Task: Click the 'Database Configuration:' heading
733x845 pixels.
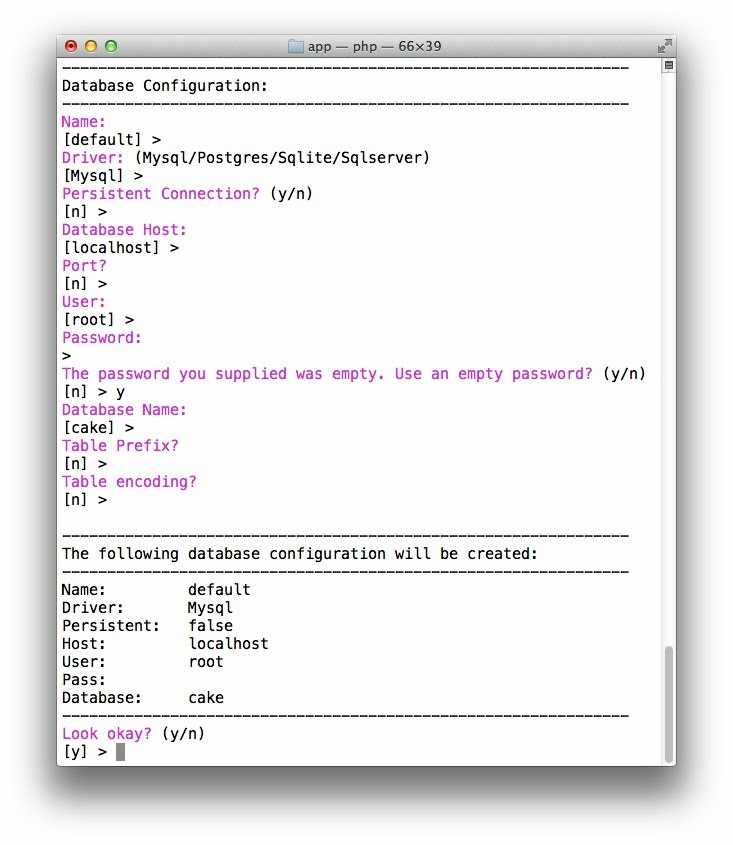Action: coord(165,86)
